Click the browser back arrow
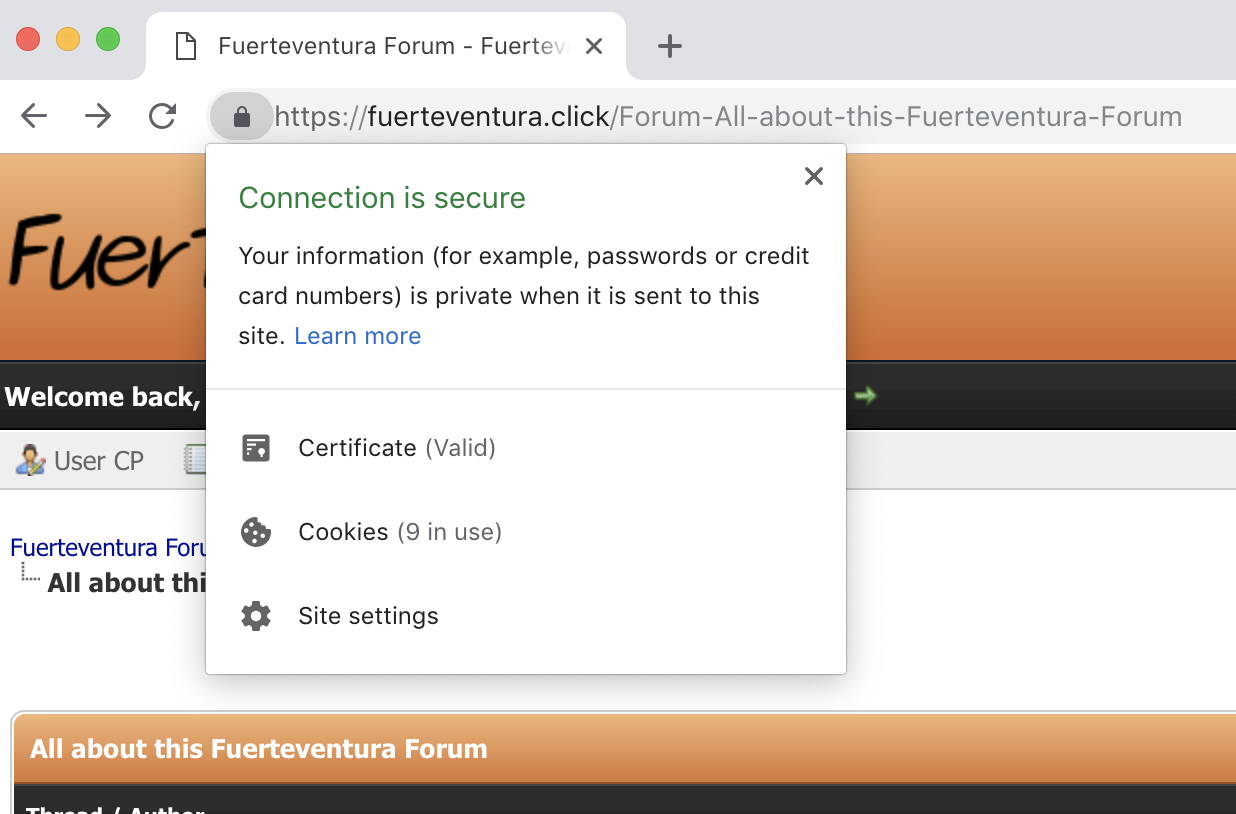This screenshot has width=1236, height=814. tap(34, 117)
